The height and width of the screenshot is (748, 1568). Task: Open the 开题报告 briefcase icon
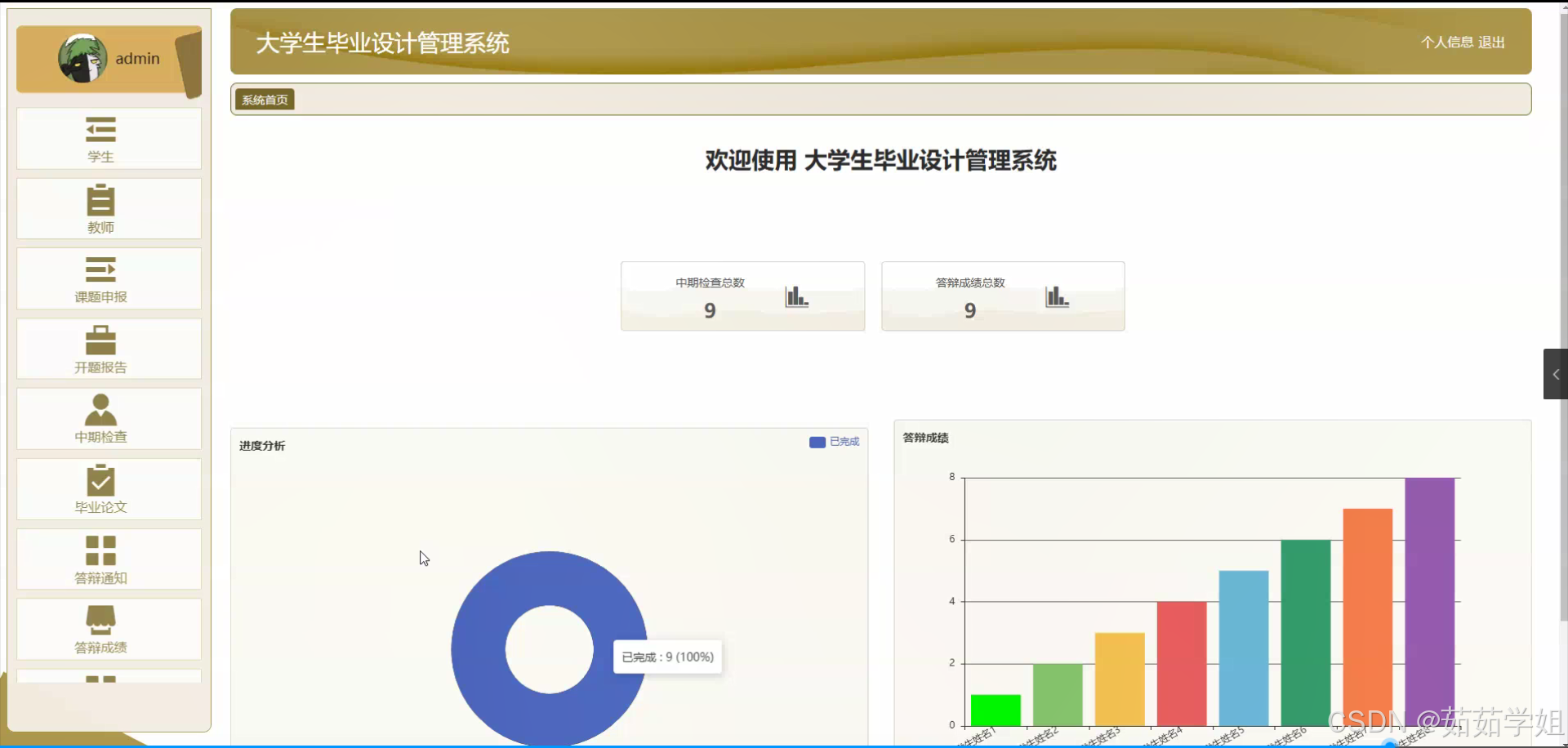(100, 340)
